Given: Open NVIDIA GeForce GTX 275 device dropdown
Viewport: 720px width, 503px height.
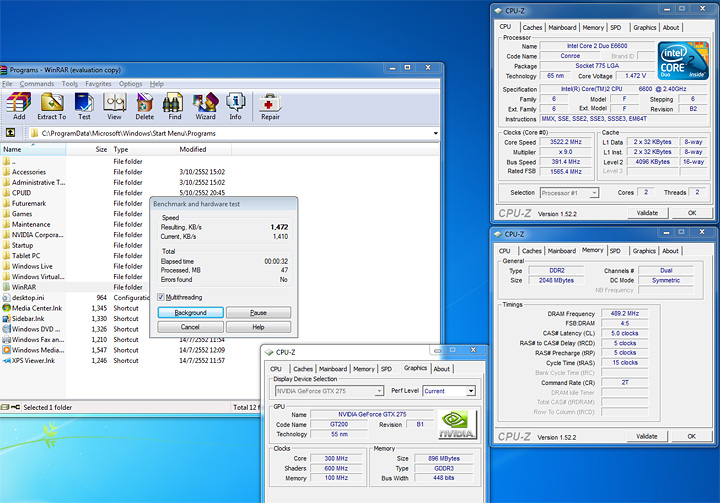Looking at the screenshot, I should click(379, 391).
